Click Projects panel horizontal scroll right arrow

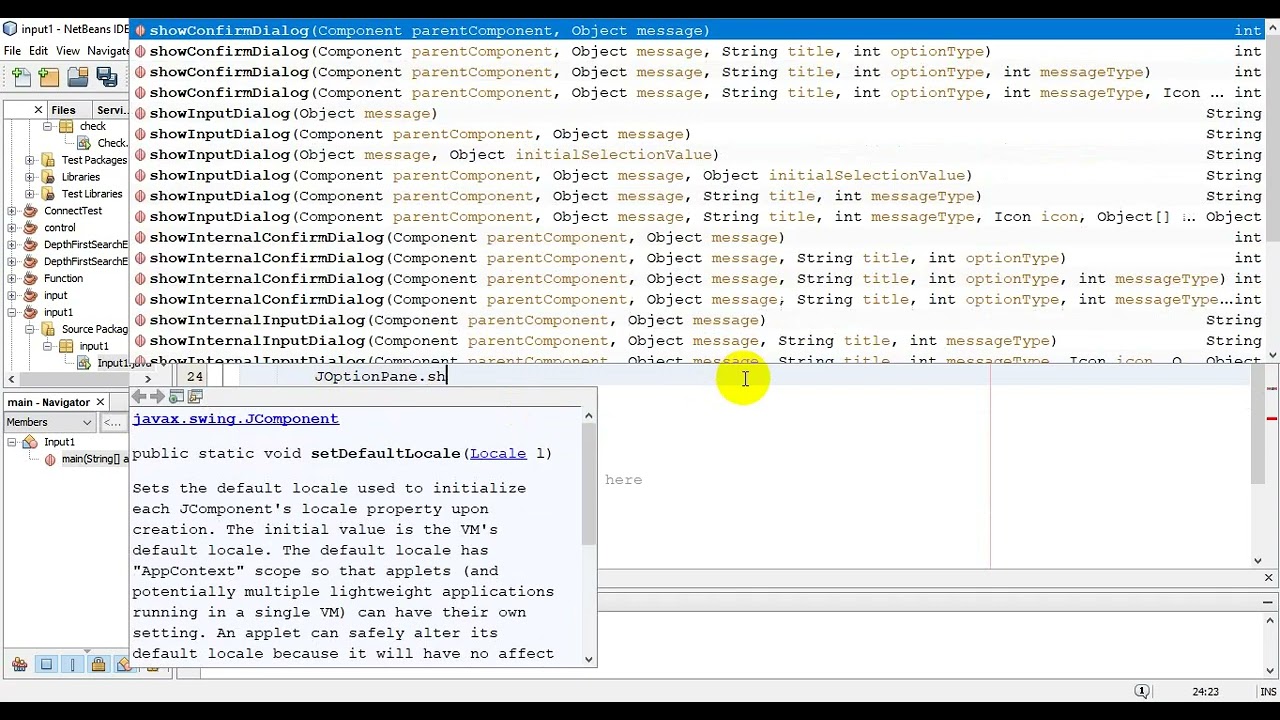pyautogui.click(x=148, y=379)
